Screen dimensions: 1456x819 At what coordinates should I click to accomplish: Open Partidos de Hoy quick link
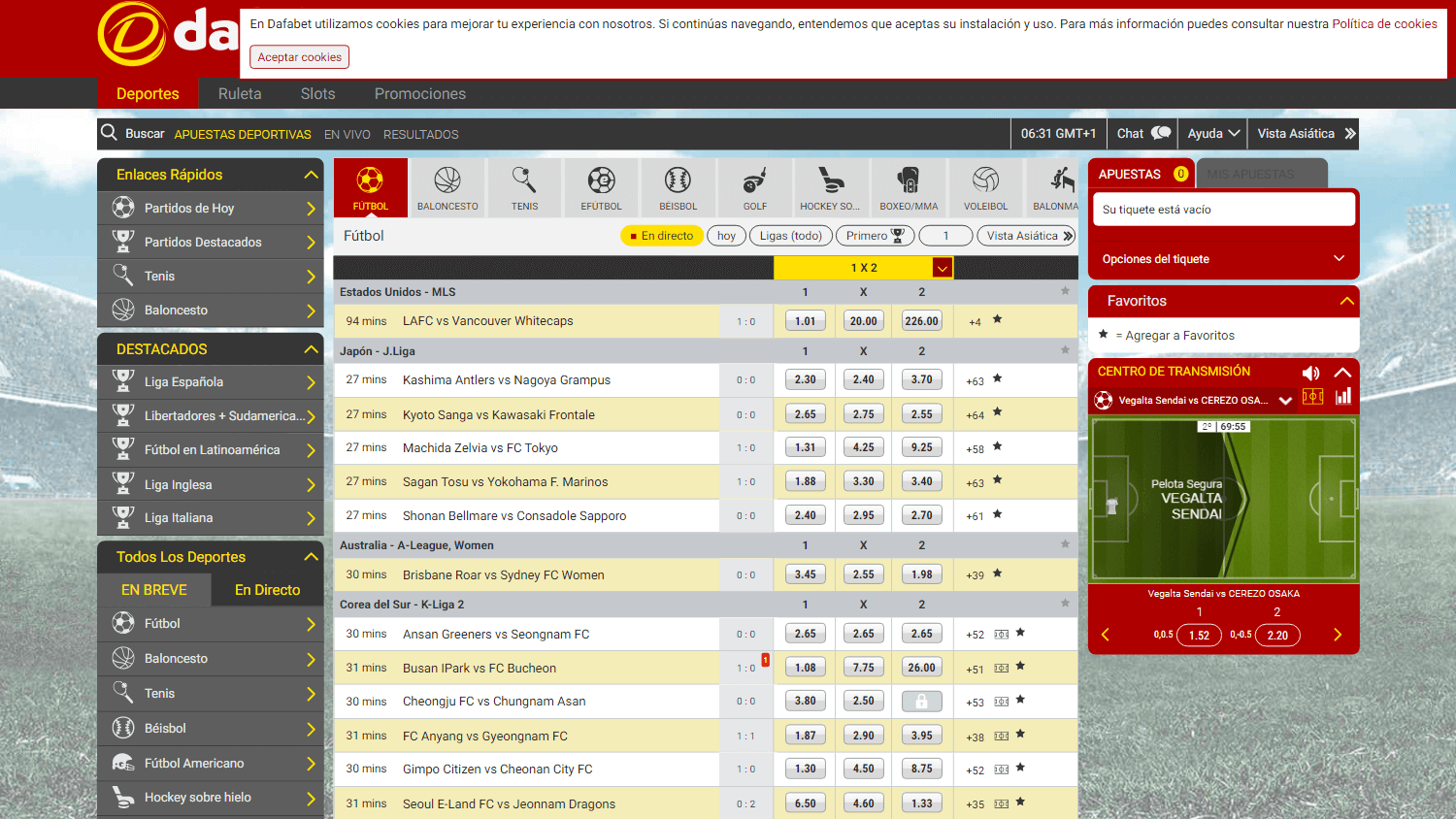[x=211, y=208]
